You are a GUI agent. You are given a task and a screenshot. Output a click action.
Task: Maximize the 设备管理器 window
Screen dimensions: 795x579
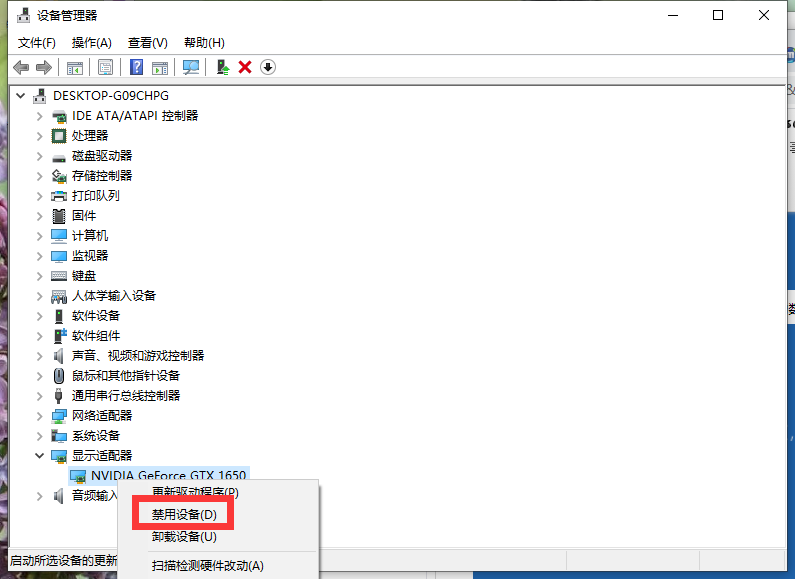(718, 15)
